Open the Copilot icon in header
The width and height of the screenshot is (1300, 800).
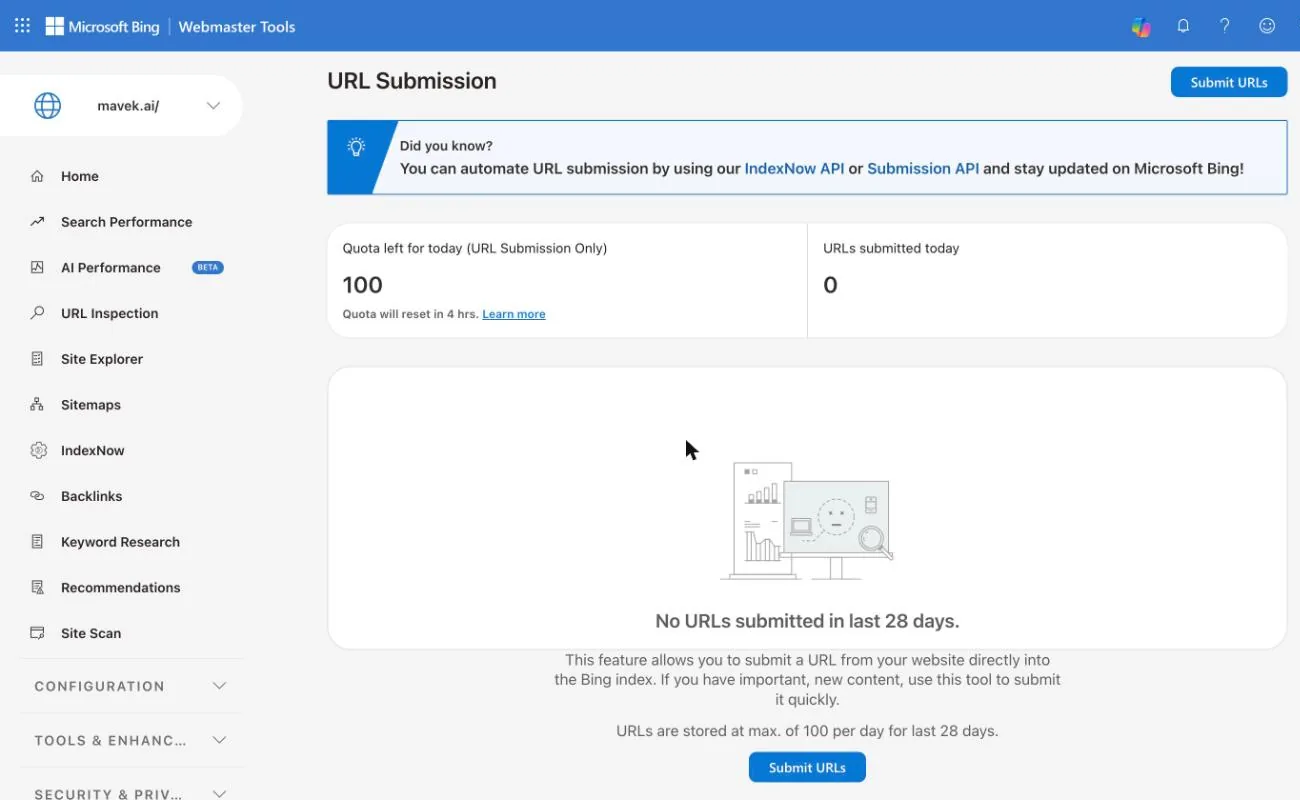[x=1141, y=27]
